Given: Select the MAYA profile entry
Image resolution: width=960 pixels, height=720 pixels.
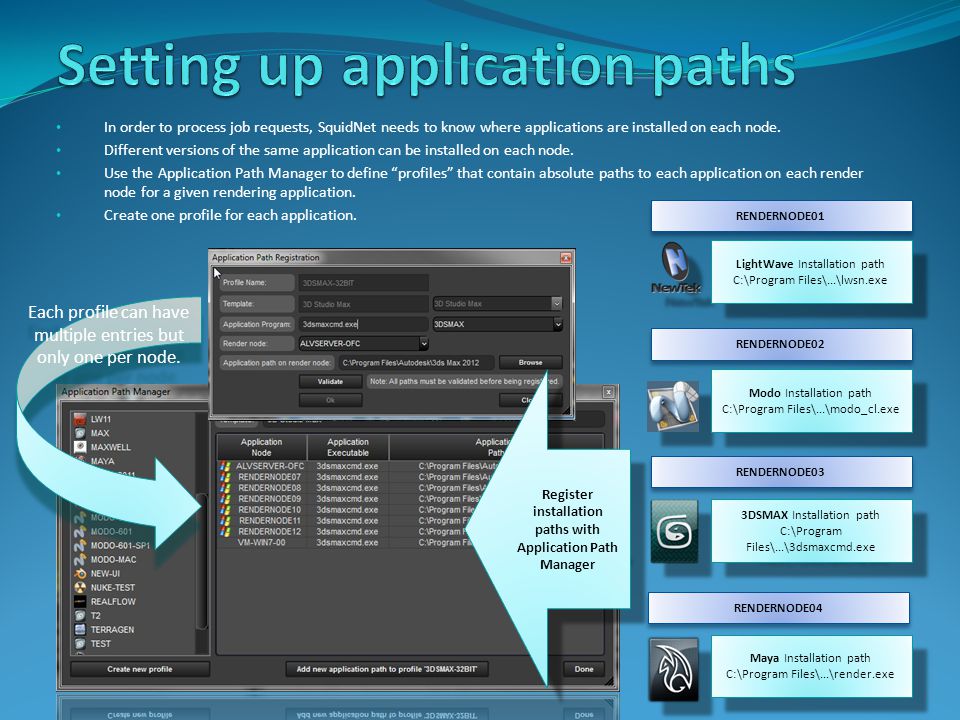Looking at the screenshot, I should [x=102, y=461].
